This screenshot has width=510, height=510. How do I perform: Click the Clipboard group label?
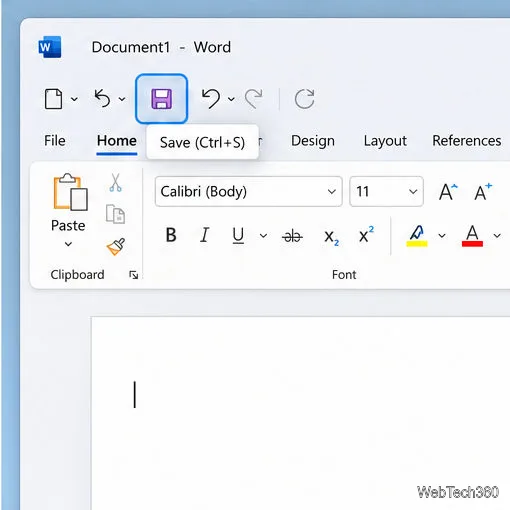tap(77, 275)
